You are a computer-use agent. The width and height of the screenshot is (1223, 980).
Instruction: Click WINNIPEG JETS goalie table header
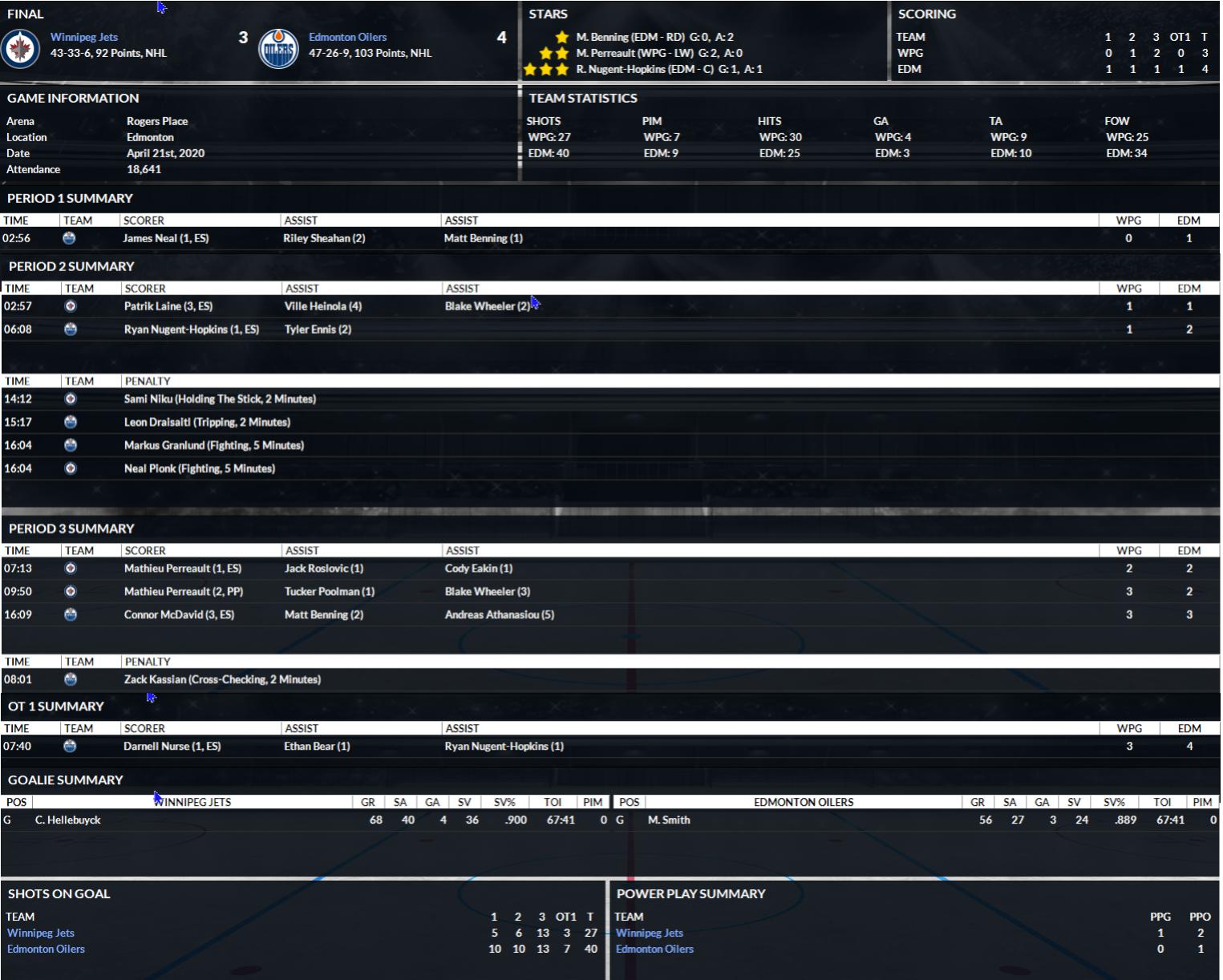click(192, 802)
